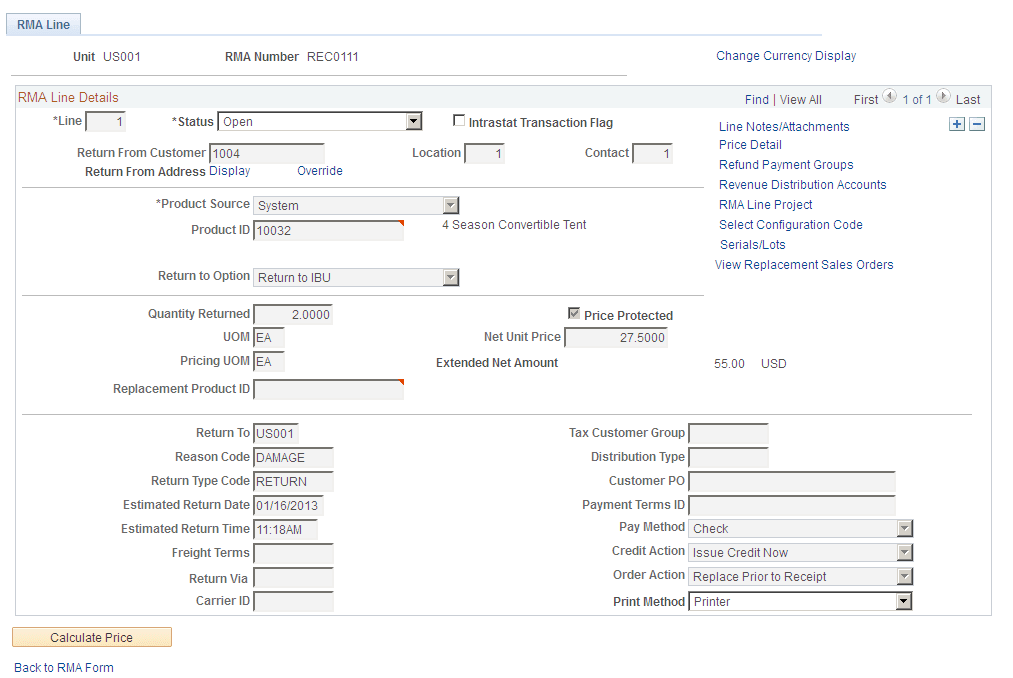The height and width of the screenshot is (678, 1013).
Task: Open the Price Detail page
Action: 750,144
